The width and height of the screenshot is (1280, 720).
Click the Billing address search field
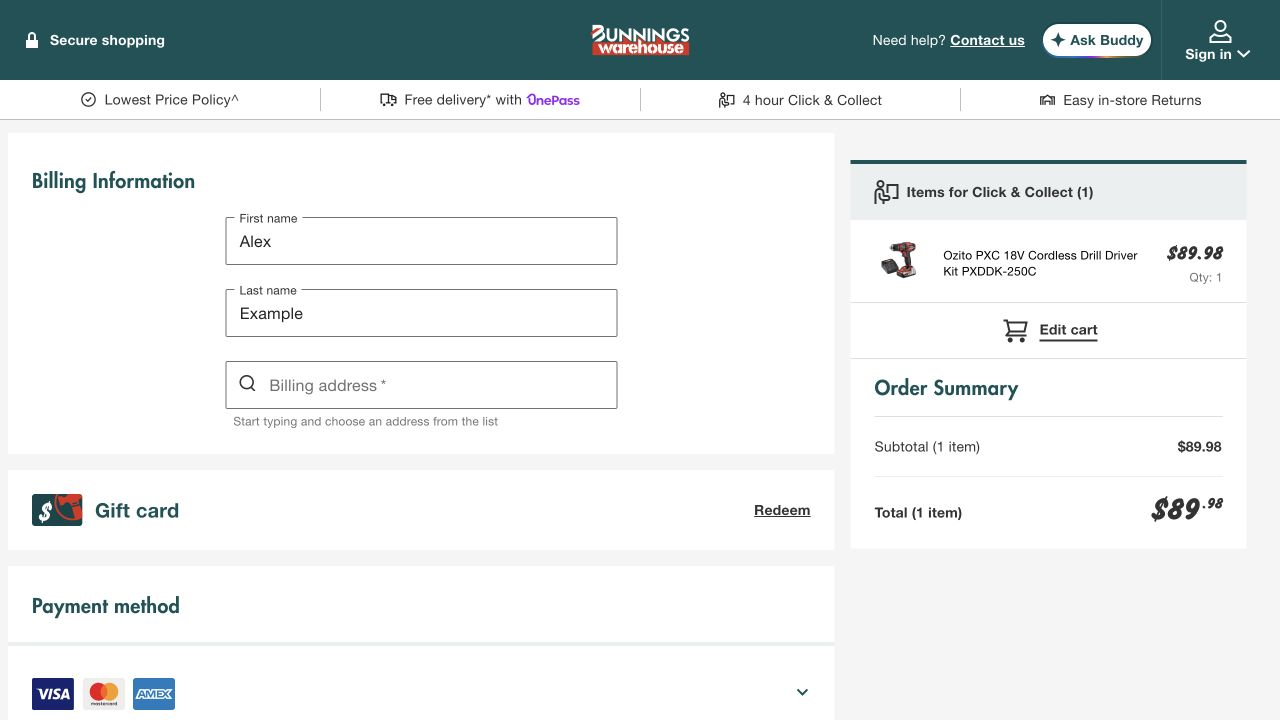click(x=421, y=385)
